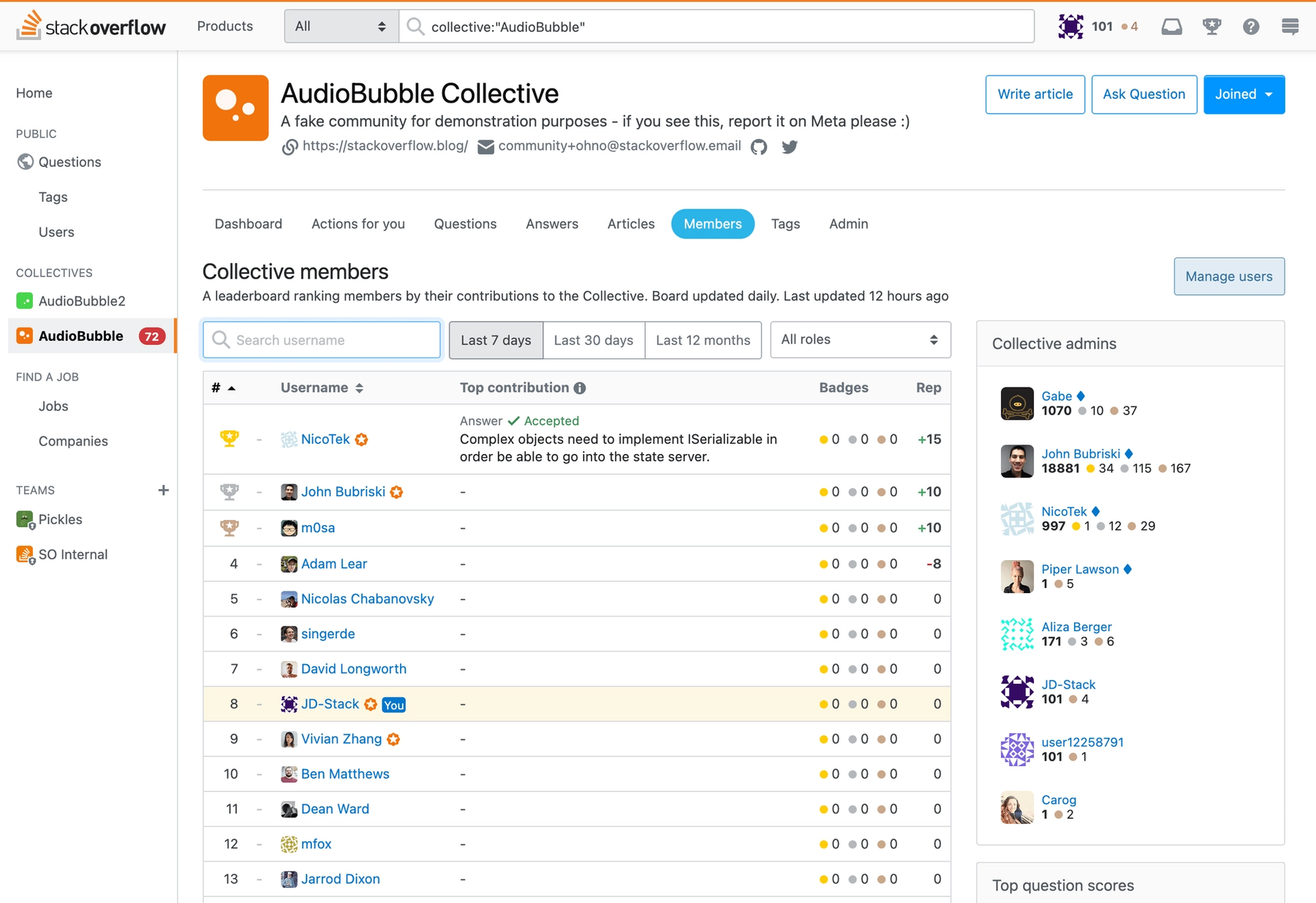The width and height of the screenshot is (1316, 903).
Task: Open your profile avatar in top bar
Action: point(1070,26)
